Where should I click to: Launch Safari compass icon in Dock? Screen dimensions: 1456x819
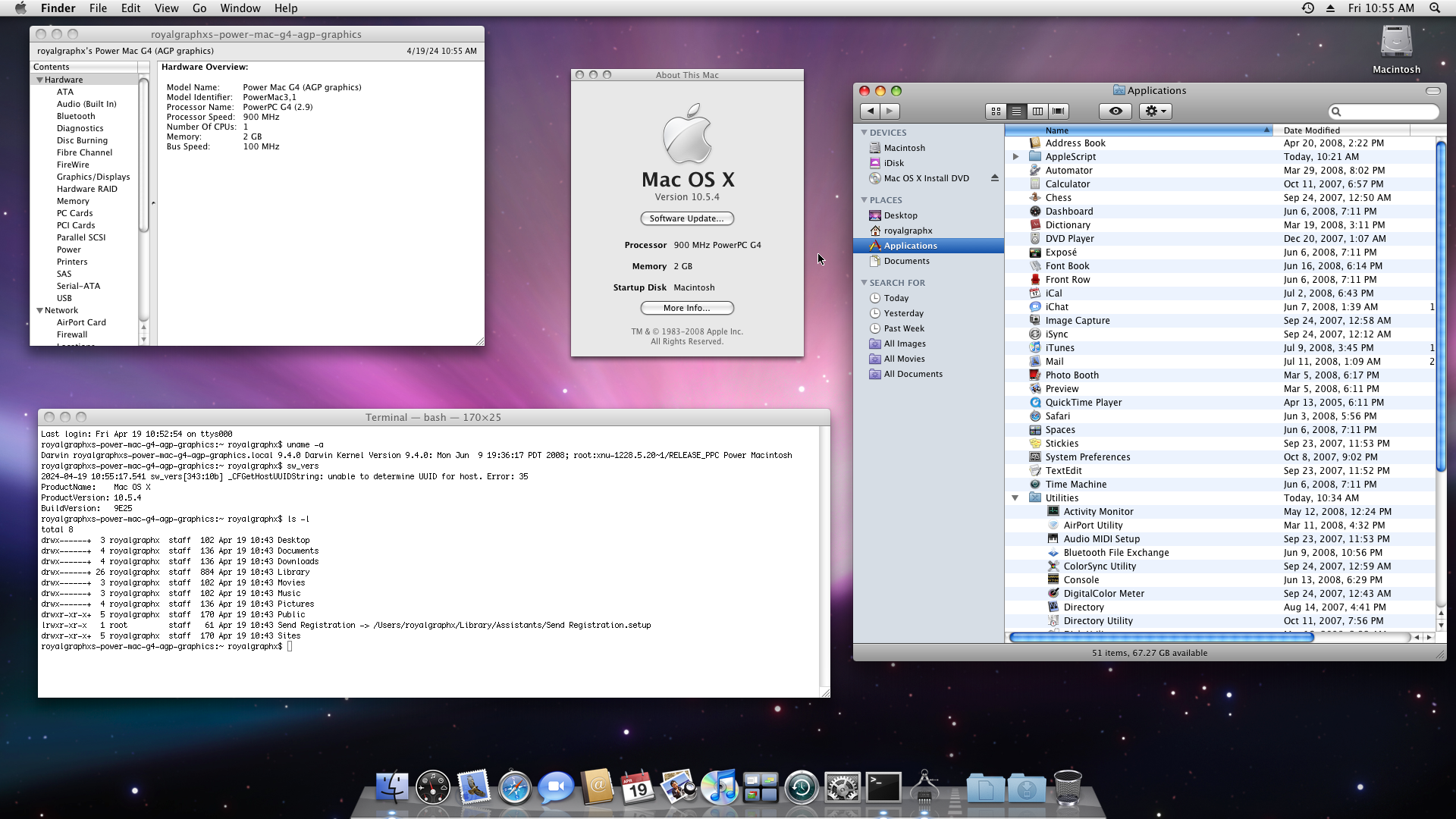point(515,787)
